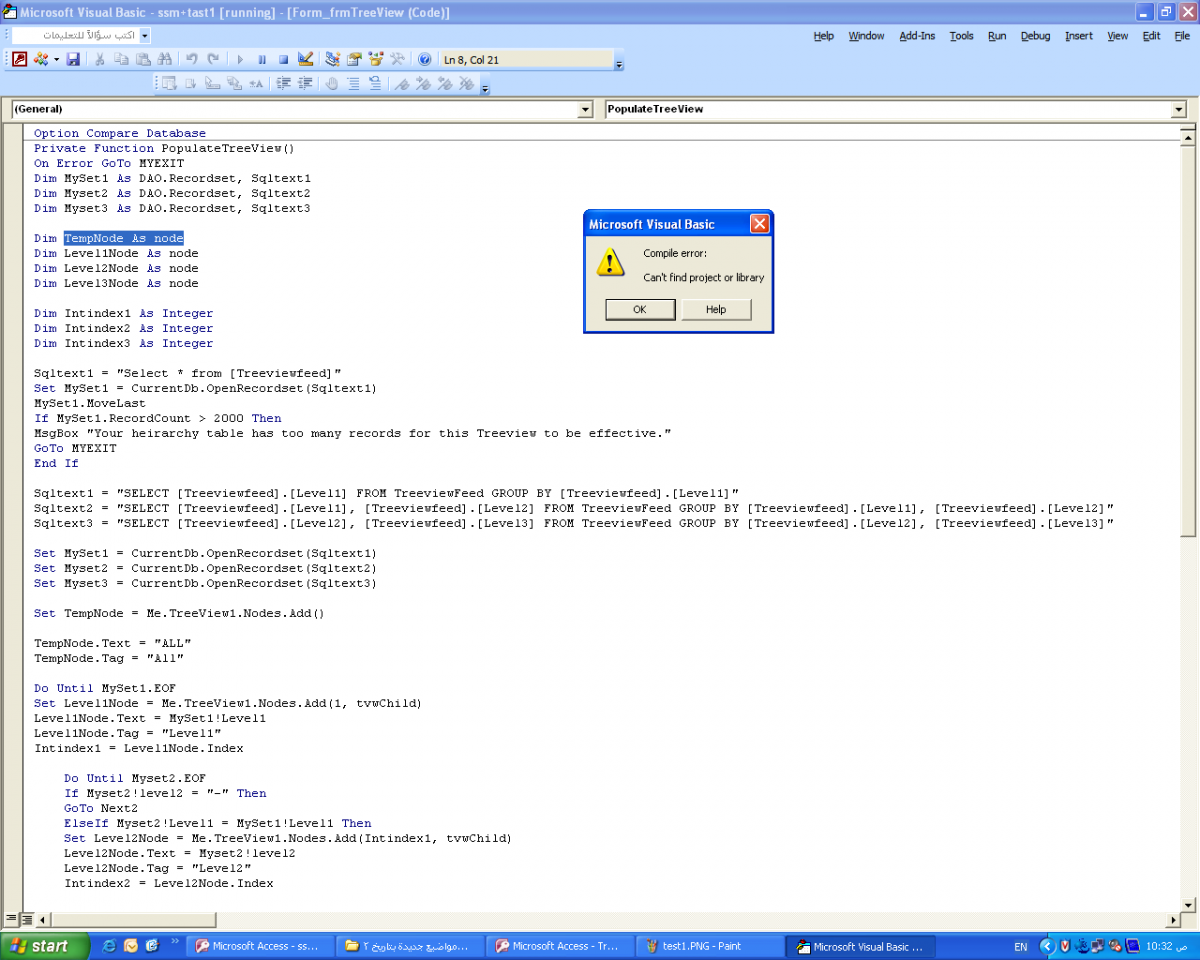Viewport: 1200px width, 960px height.
Task: Expand quick launch chevron on taskbar
Action: (x=176, y=941)
